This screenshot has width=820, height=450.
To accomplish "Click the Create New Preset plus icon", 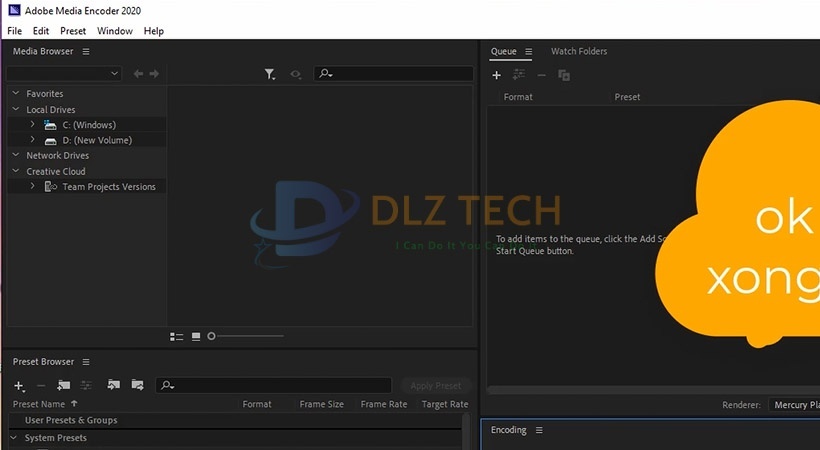I will pos(19,386).
